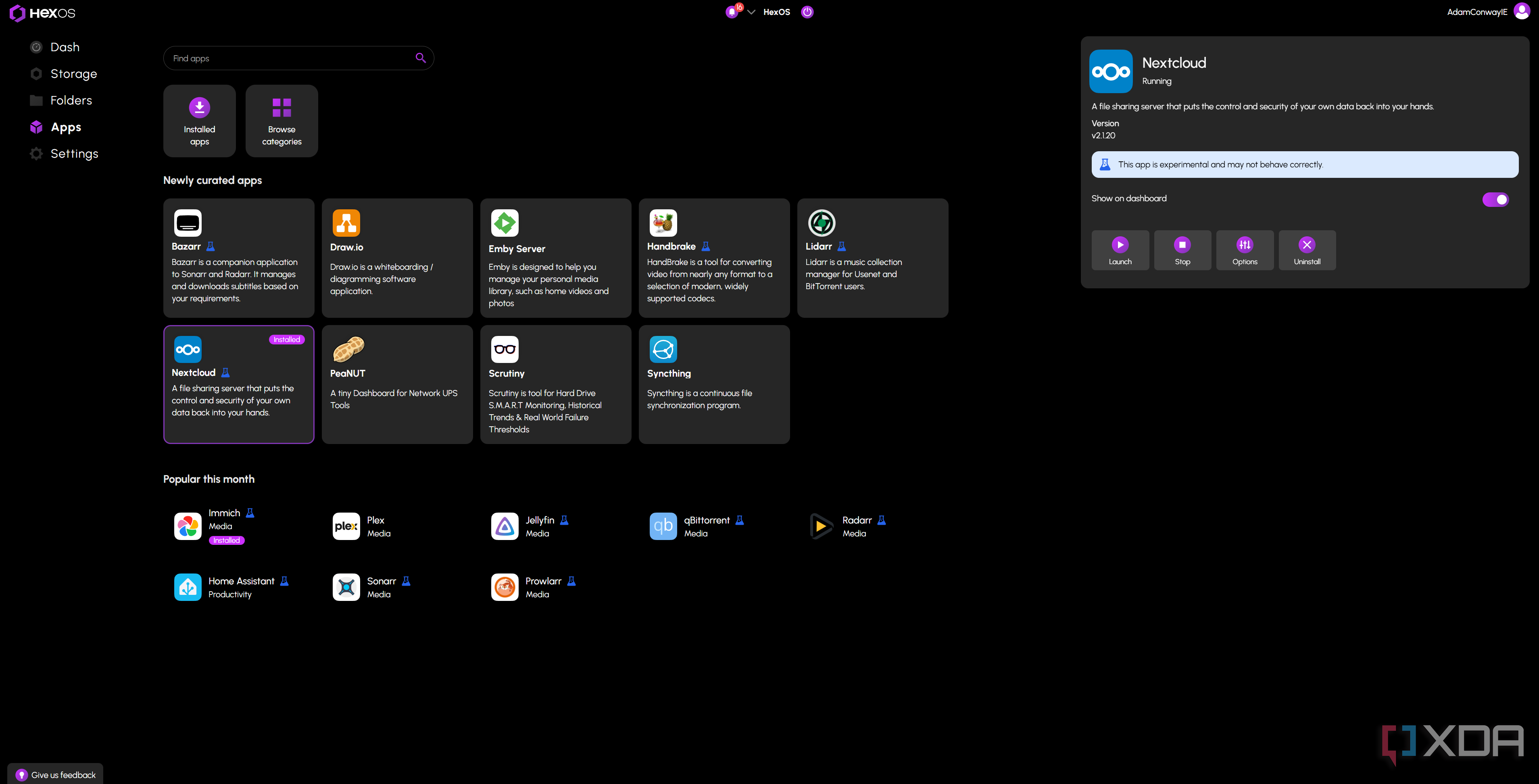The image size is (1539, 784).
Task: Select Apps in the sidebar
Action: pos(56,127)
